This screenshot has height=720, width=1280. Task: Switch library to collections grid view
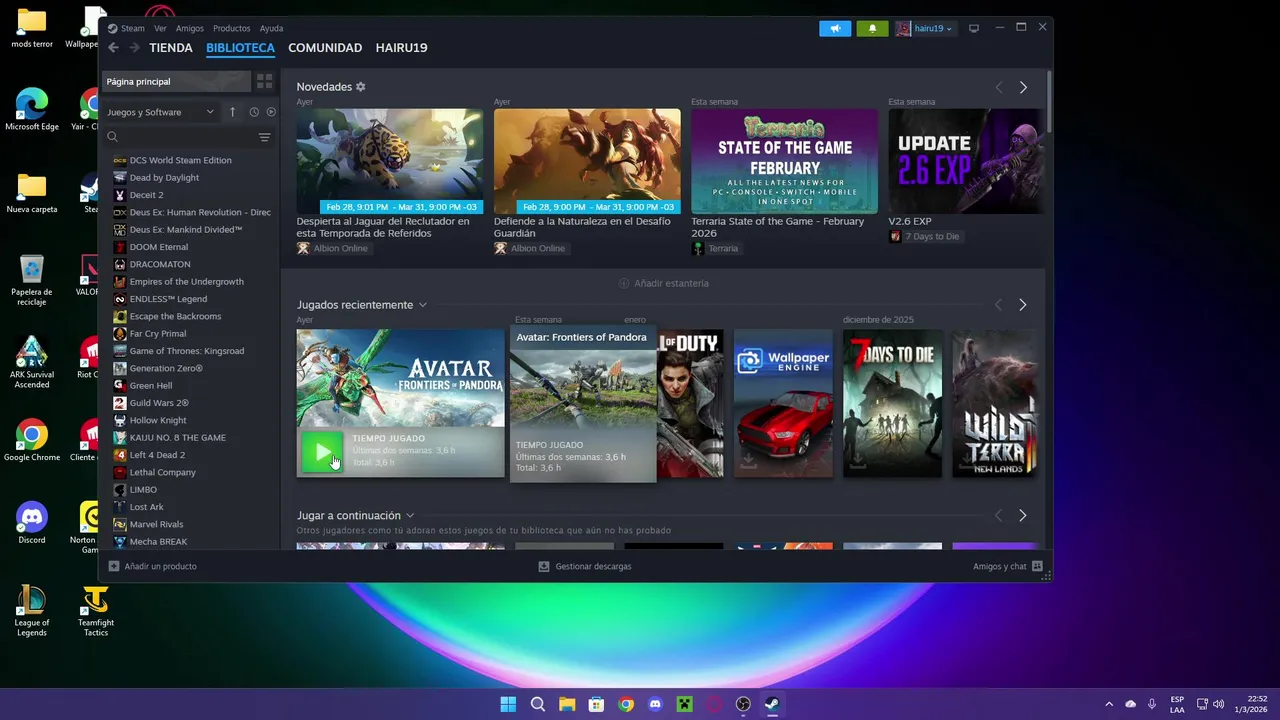pyautogui.click(x=264, y=81)
